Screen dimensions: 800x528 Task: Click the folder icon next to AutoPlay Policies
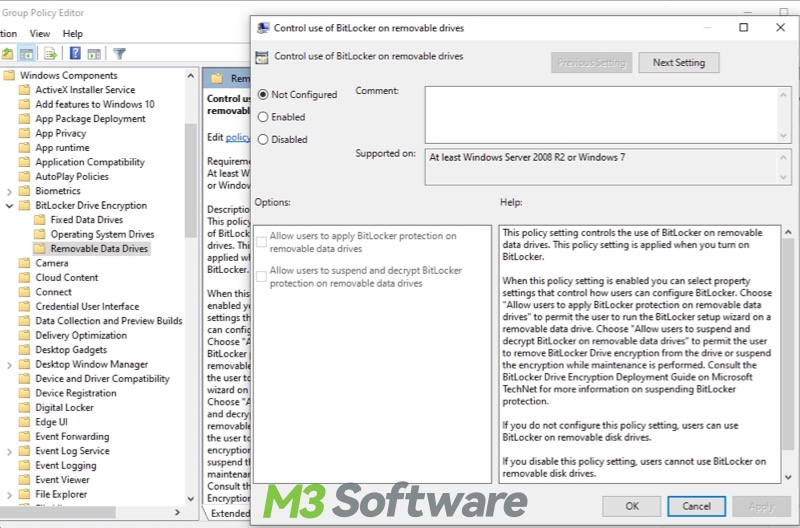tap(24, 177)
